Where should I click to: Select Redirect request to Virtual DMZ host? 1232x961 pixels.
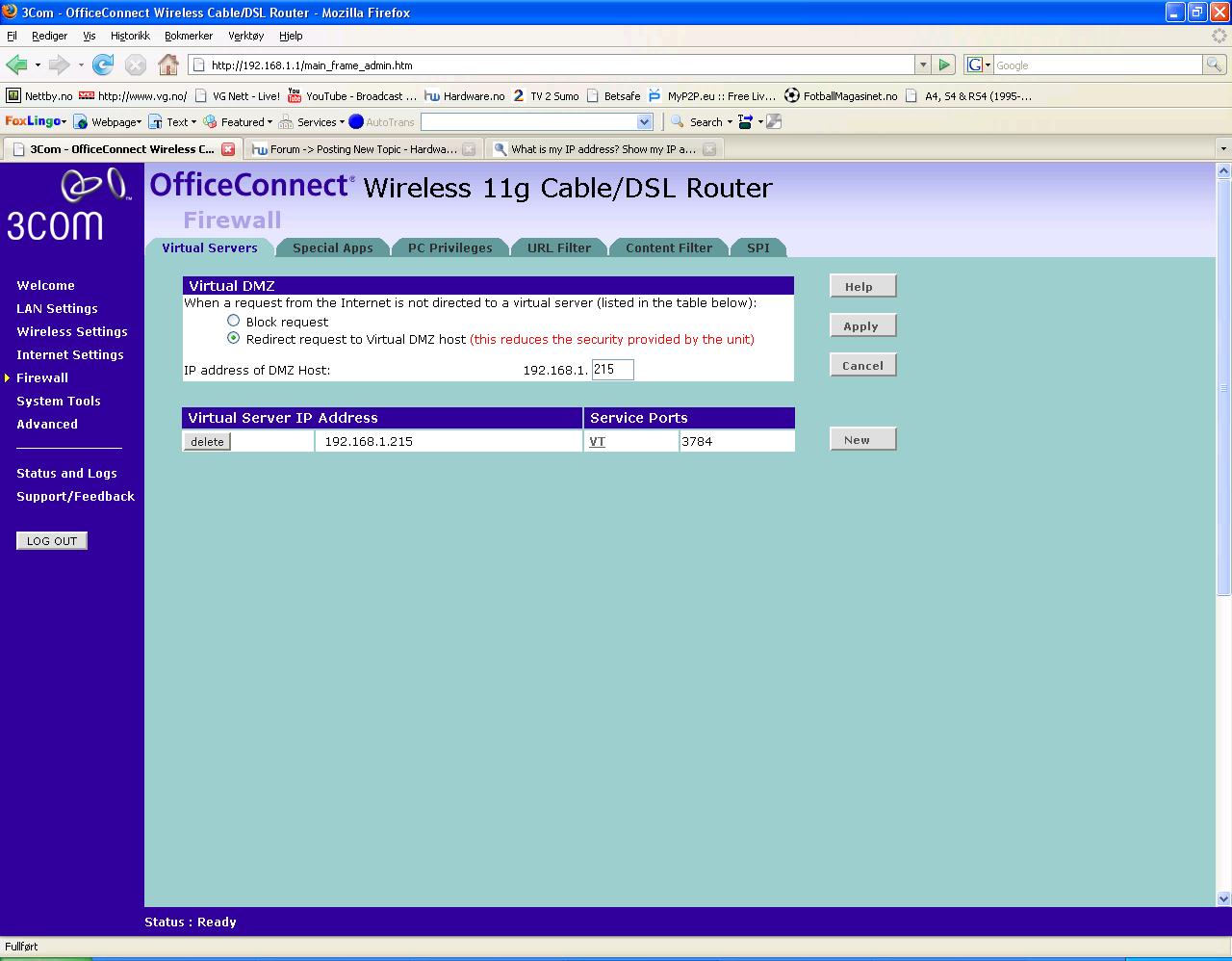(x=233, y=338)
